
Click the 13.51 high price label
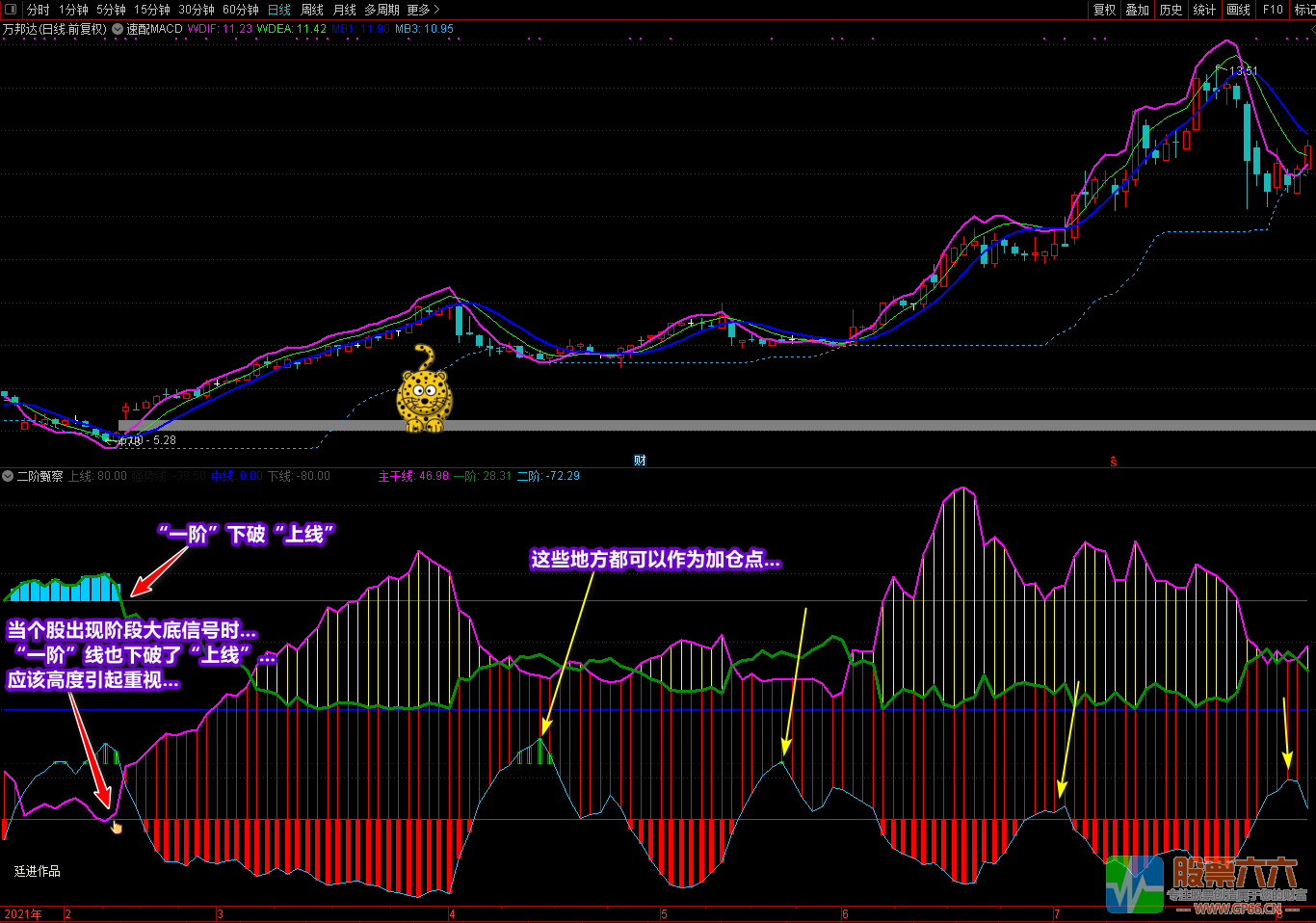[x=1243, y=71]
